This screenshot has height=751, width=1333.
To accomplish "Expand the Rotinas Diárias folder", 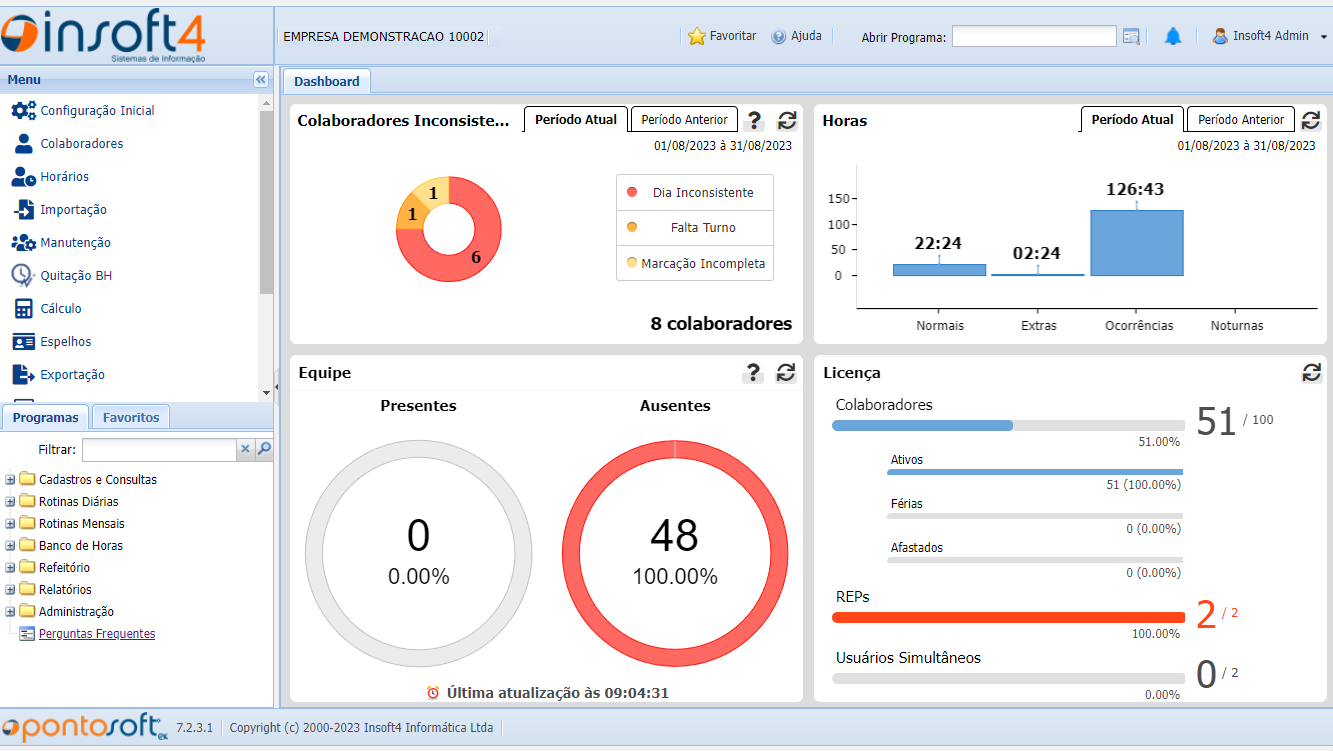I will pos(11,501).
